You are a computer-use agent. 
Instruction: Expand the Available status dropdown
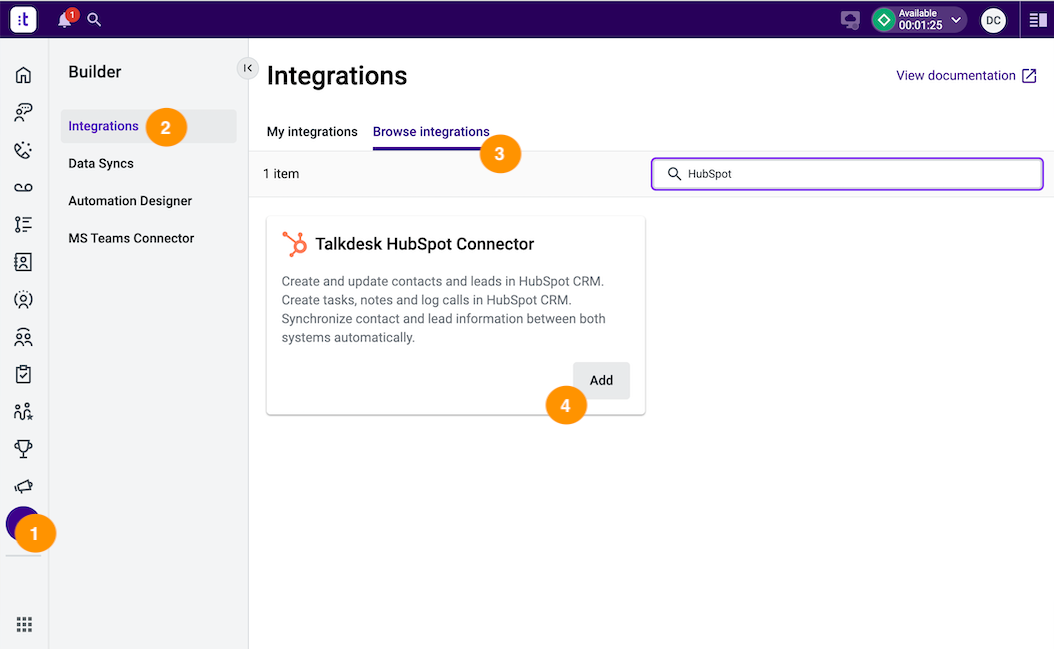point(955,19)
